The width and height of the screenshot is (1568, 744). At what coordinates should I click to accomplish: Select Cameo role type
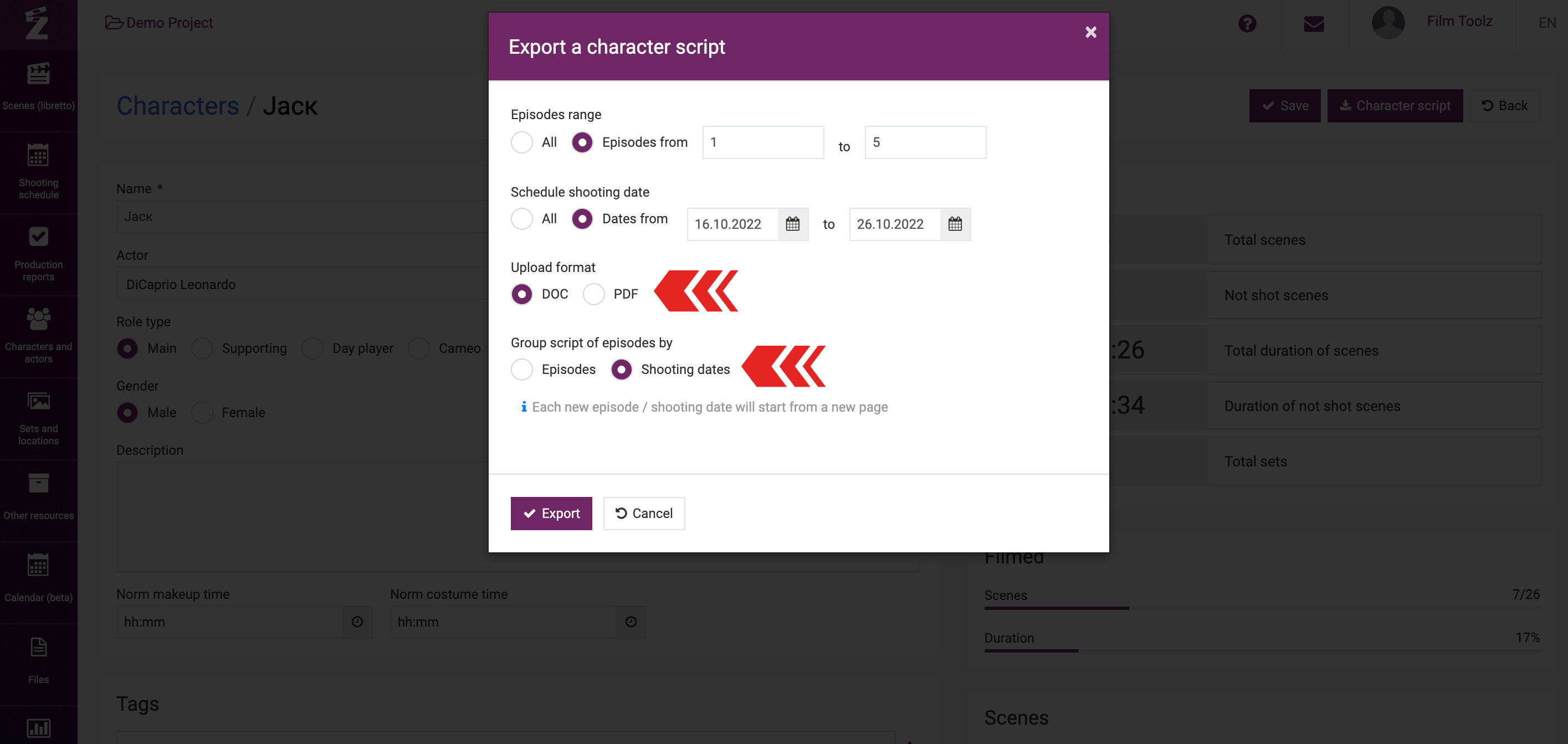click(x=419, y=348)
